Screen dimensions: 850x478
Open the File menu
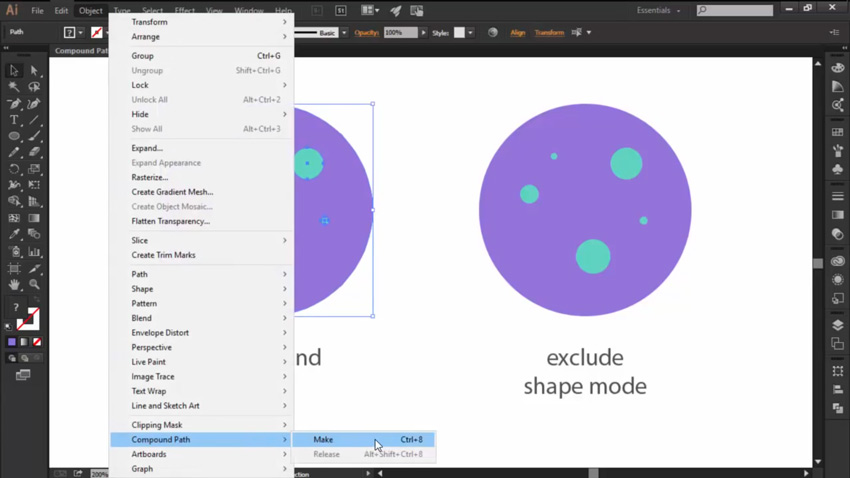click(x=37, y=10)
